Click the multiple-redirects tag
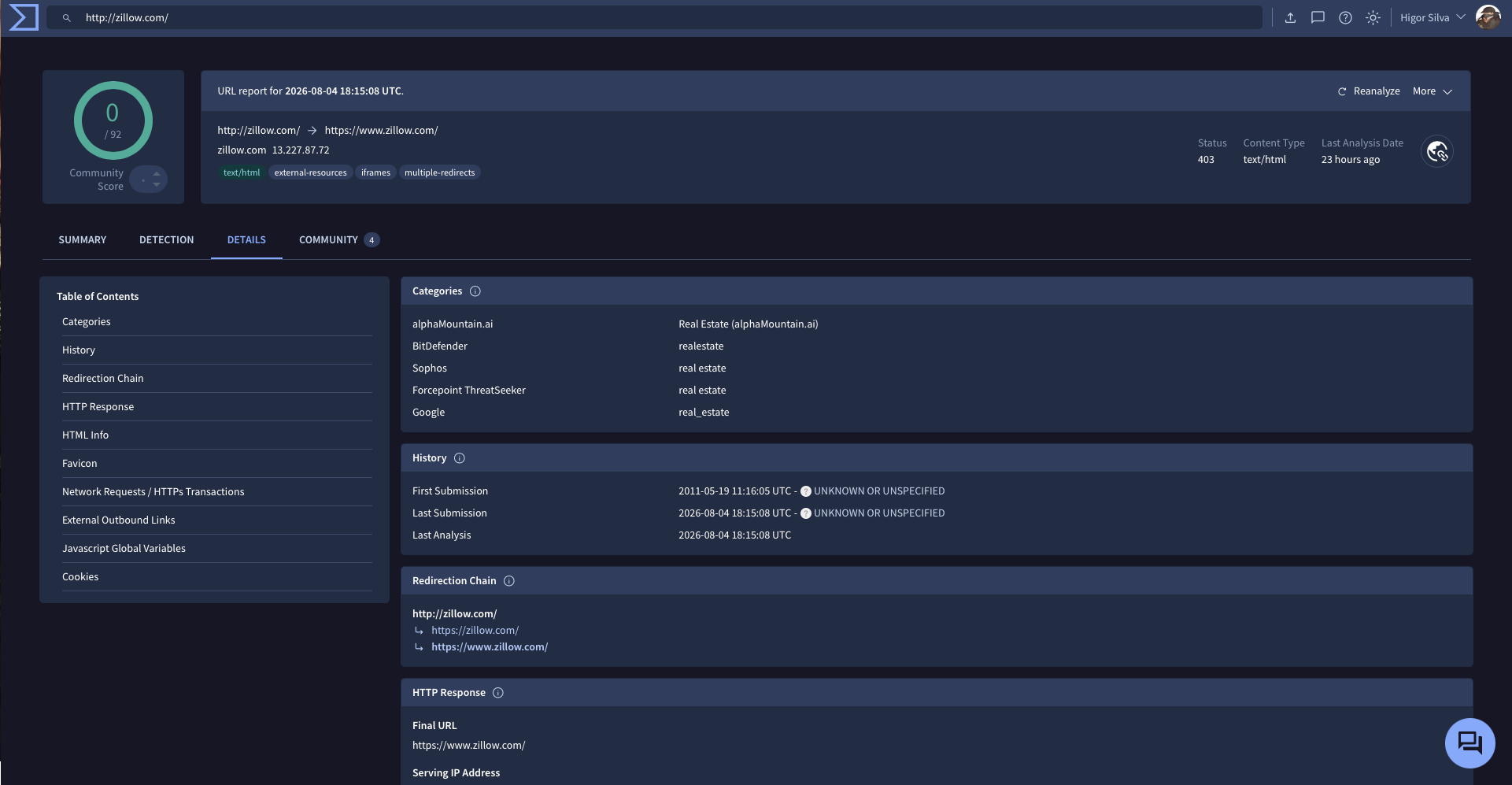 tap(440, 172)
